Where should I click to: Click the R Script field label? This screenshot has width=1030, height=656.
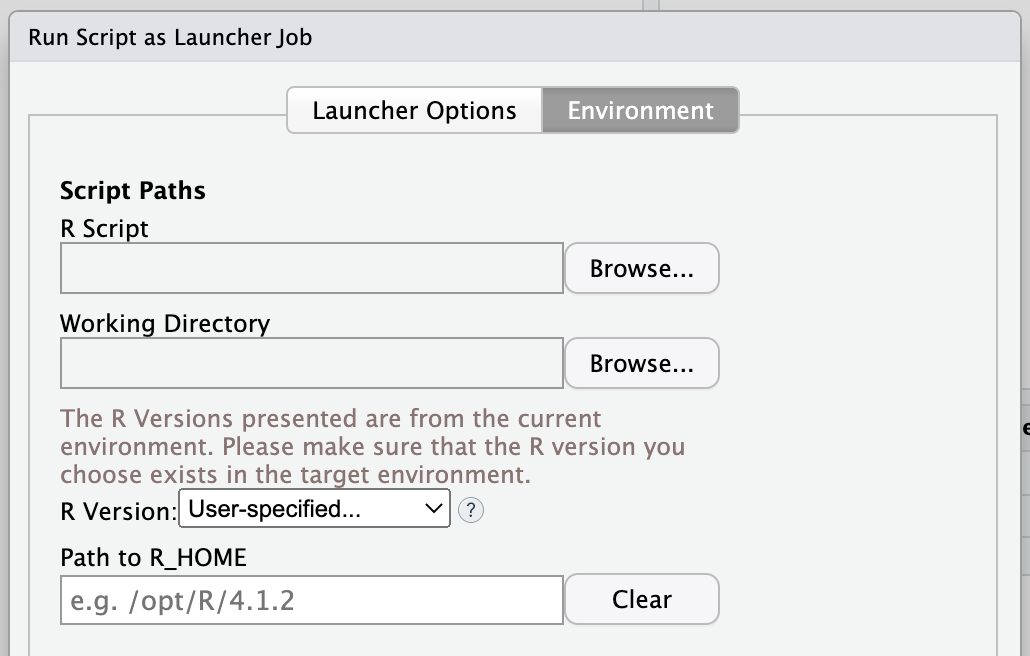(104, 229)
